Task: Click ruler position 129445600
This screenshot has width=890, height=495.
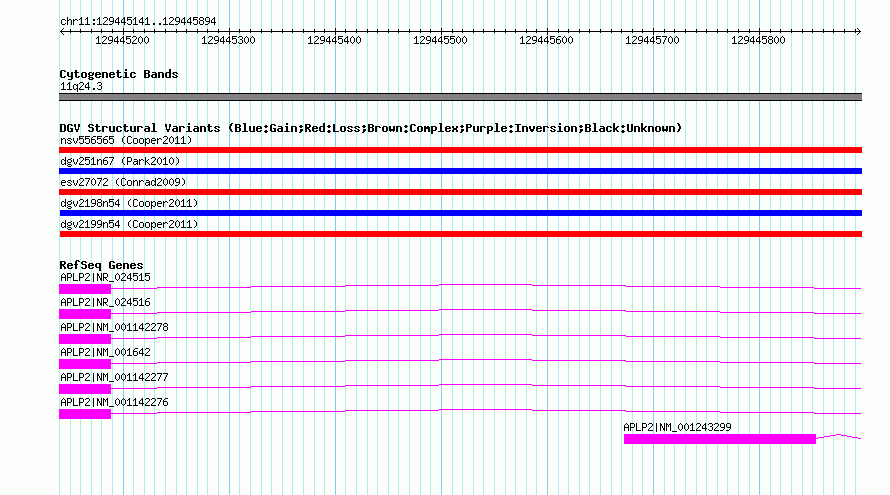Action: click(546, 40)
